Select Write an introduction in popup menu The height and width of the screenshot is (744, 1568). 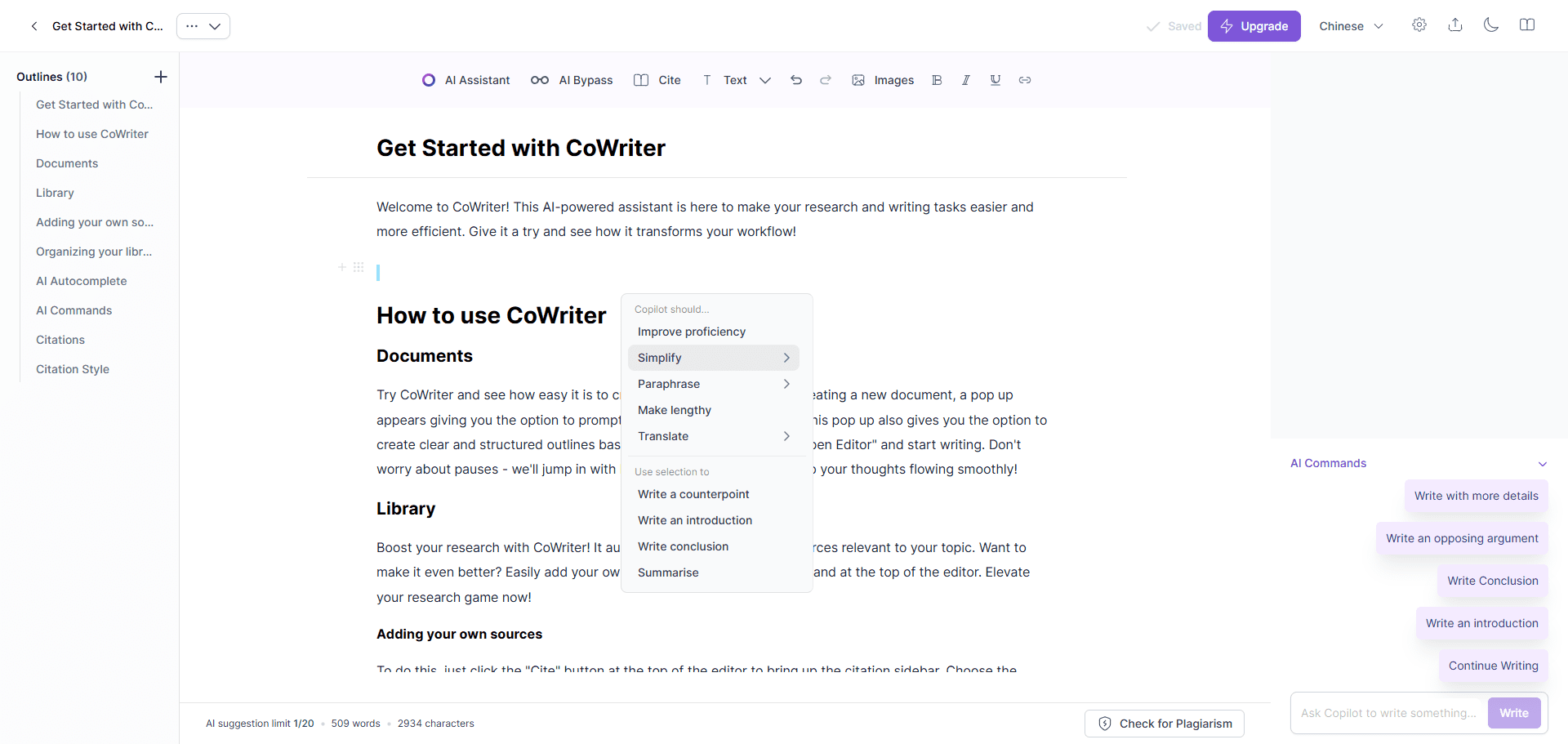click(x=714, y=520)
